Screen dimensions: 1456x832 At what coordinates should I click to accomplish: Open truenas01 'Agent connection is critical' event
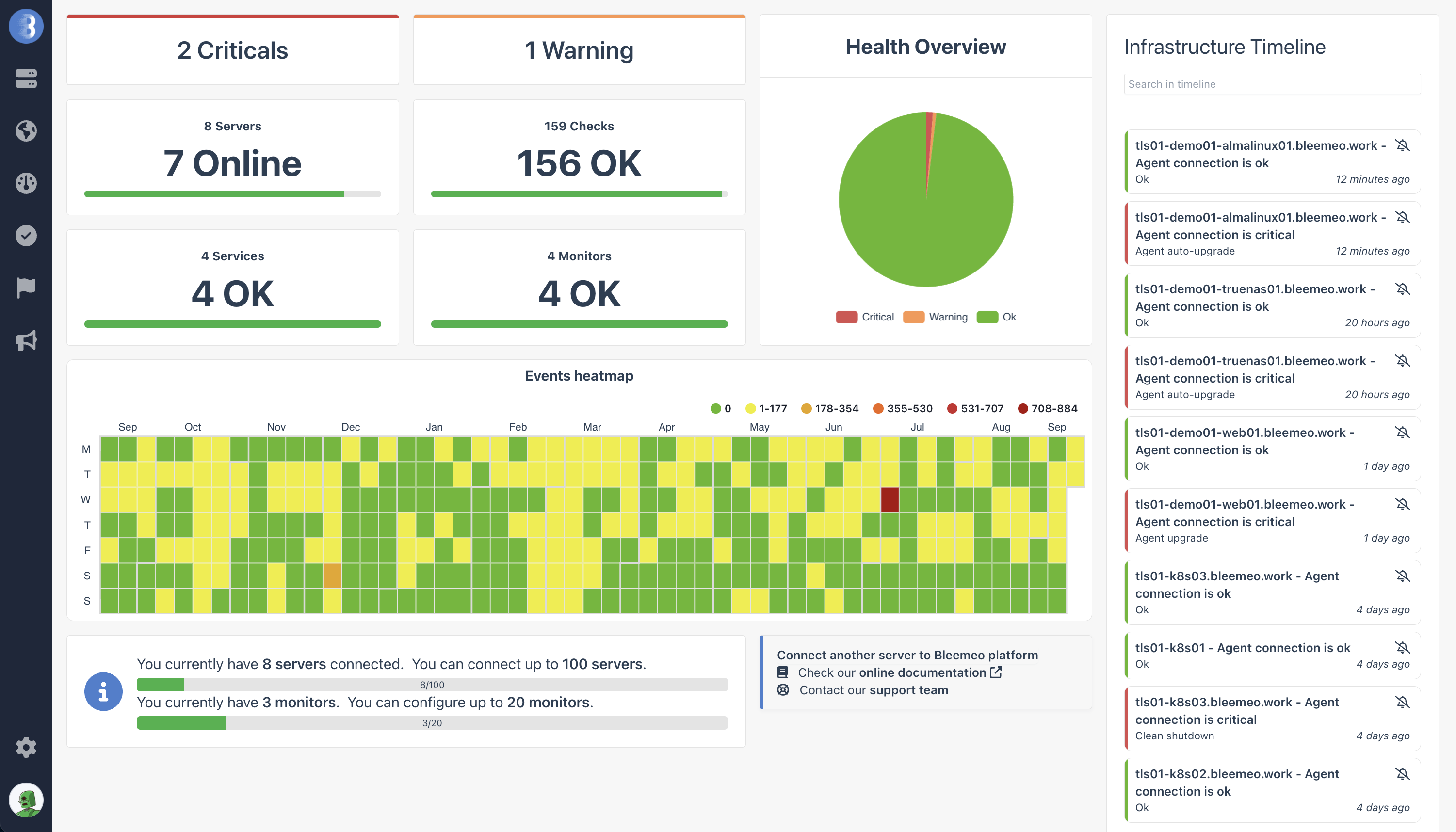(1272, 377)
